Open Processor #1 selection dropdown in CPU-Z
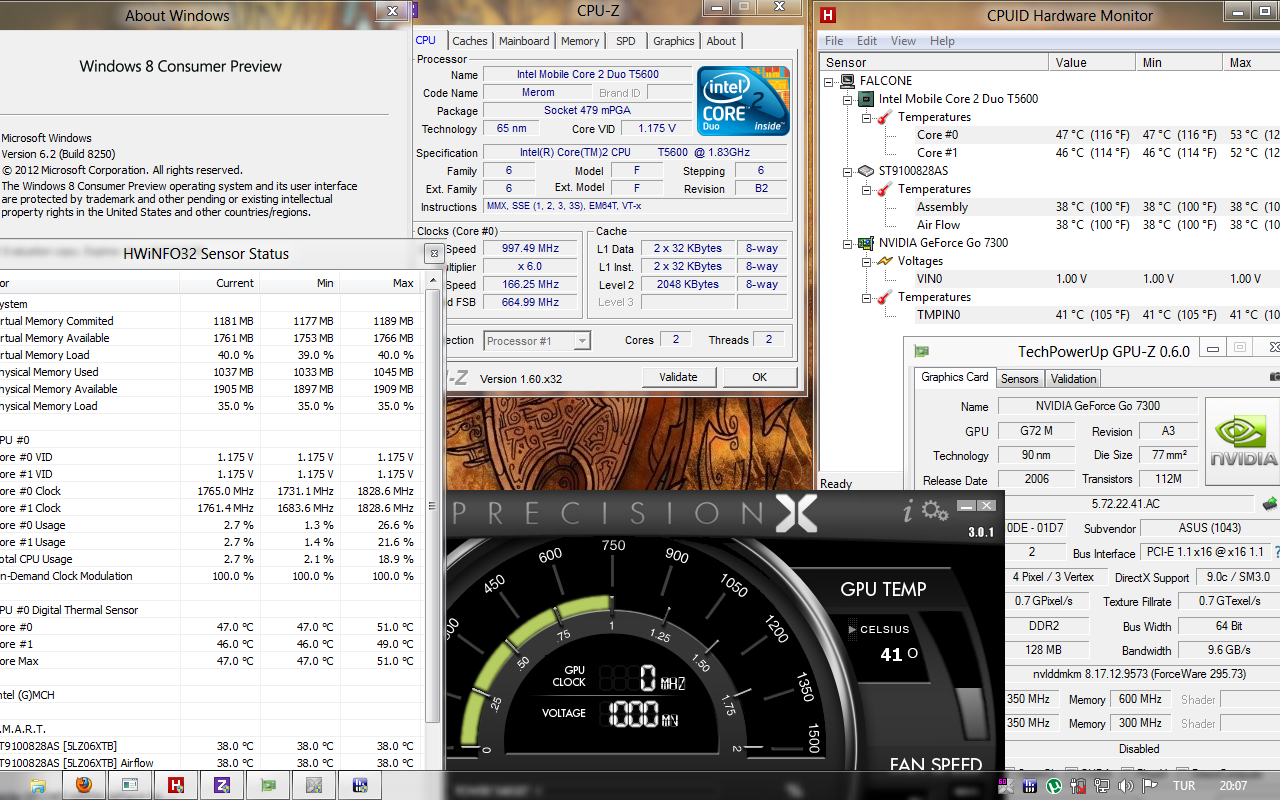The height and width of the screenshot is (800, 1280). 537,341
